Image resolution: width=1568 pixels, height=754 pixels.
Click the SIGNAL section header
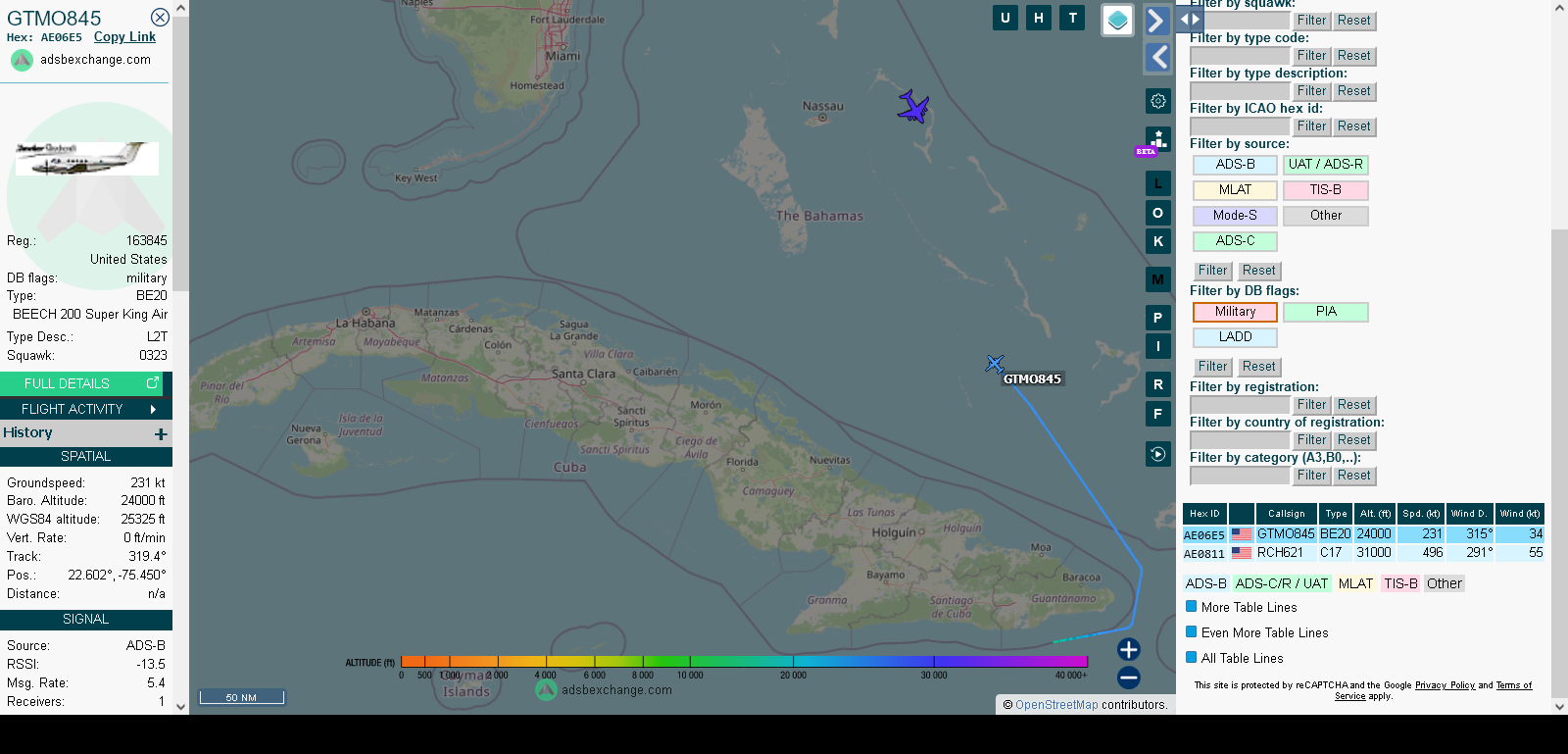86,620
